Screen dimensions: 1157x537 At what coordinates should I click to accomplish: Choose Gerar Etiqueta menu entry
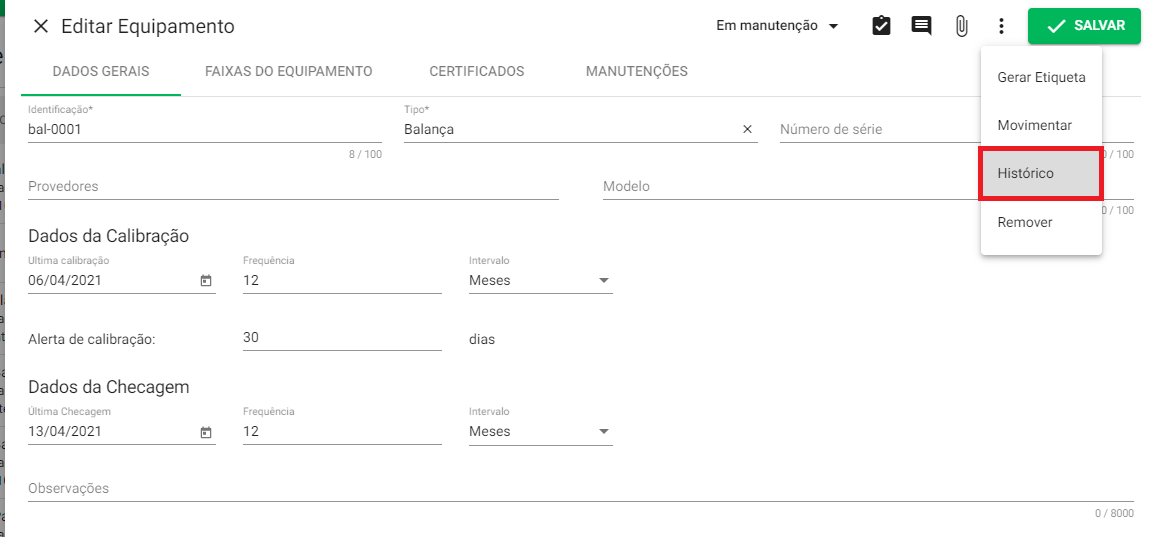point(1041,77)
